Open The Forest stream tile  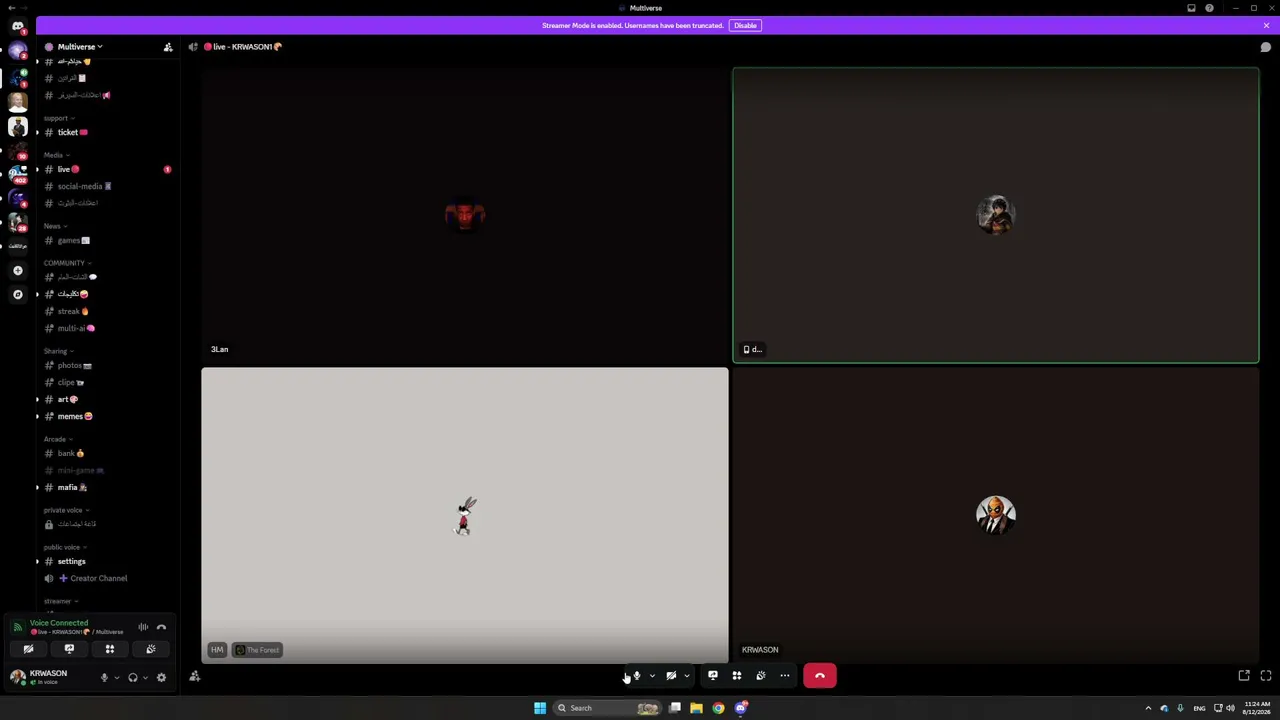(x=465, y=515)
